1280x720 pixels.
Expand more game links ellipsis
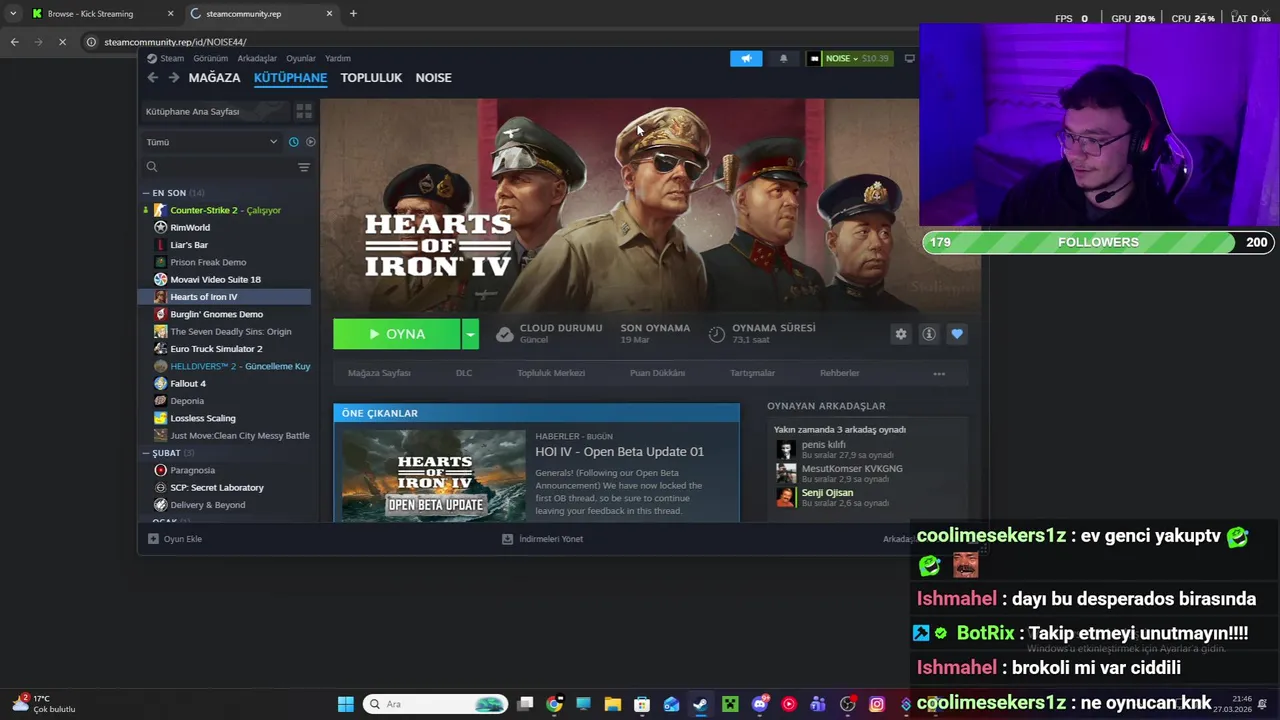[x=939, y=373]
